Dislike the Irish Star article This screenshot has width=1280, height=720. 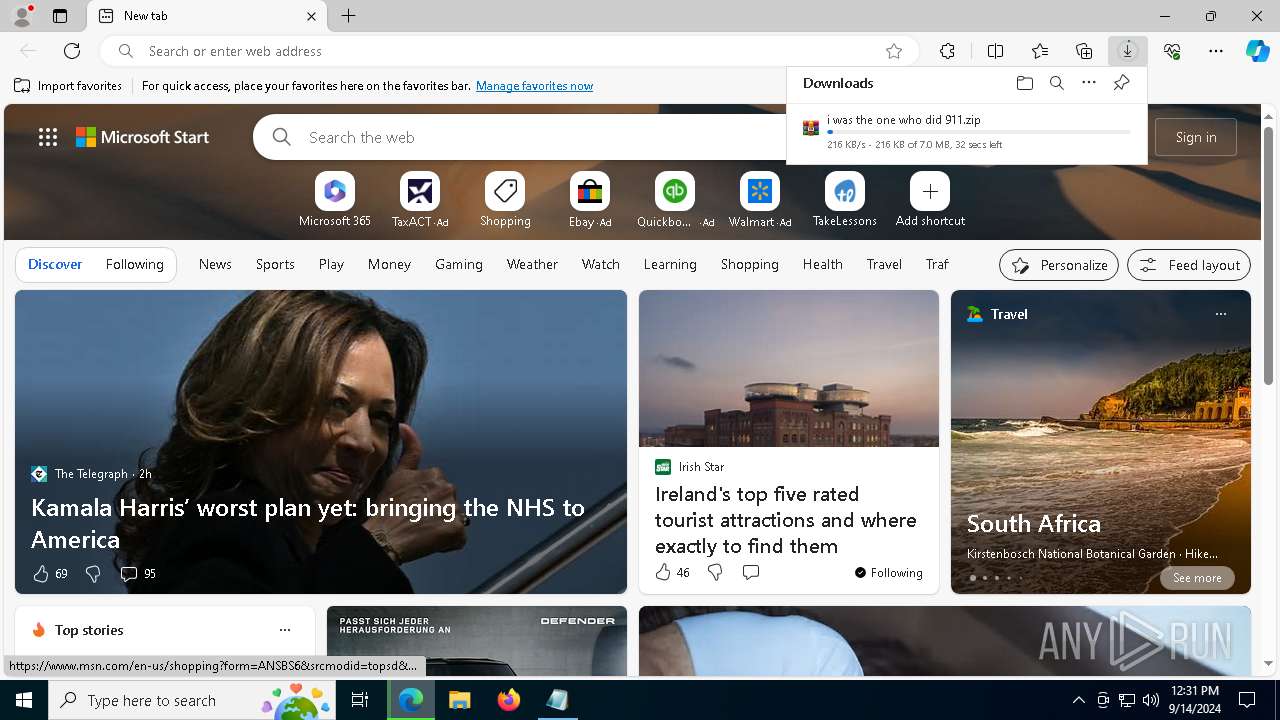click(715, 572)
